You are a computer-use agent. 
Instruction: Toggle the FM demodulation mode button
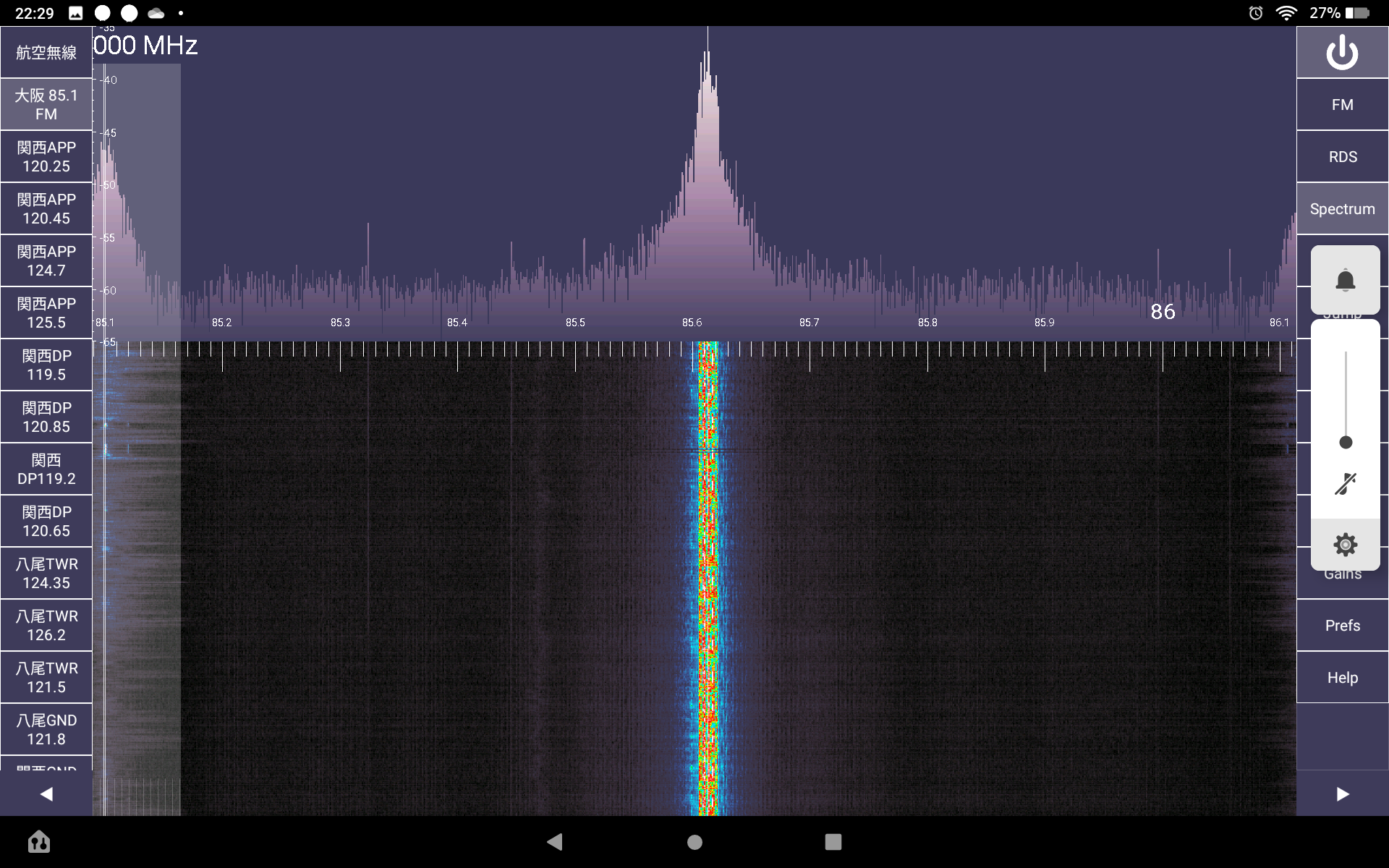click(x=1342, y=105)
